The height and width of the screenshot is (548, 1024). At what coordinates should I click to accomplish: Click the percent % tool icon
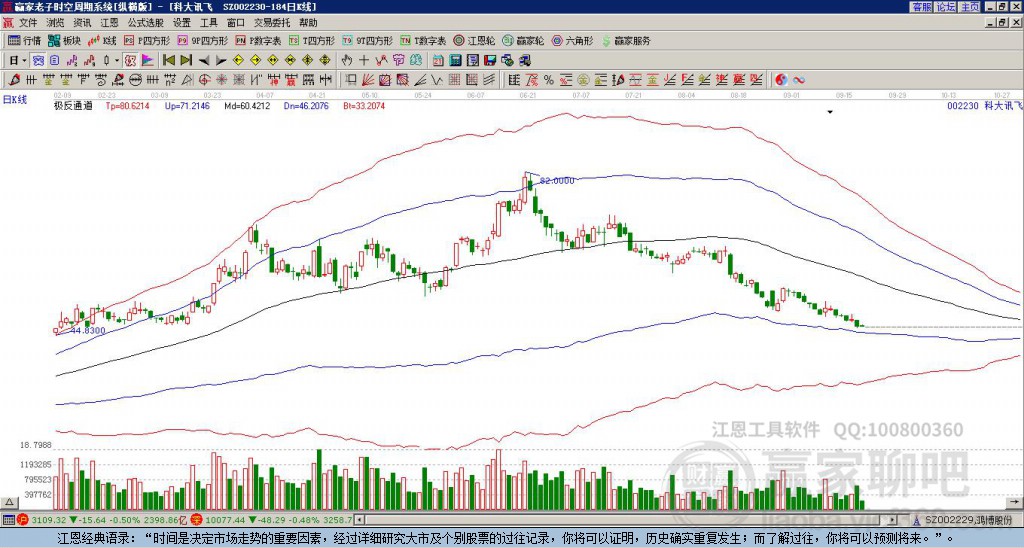[x=549, y=80]
